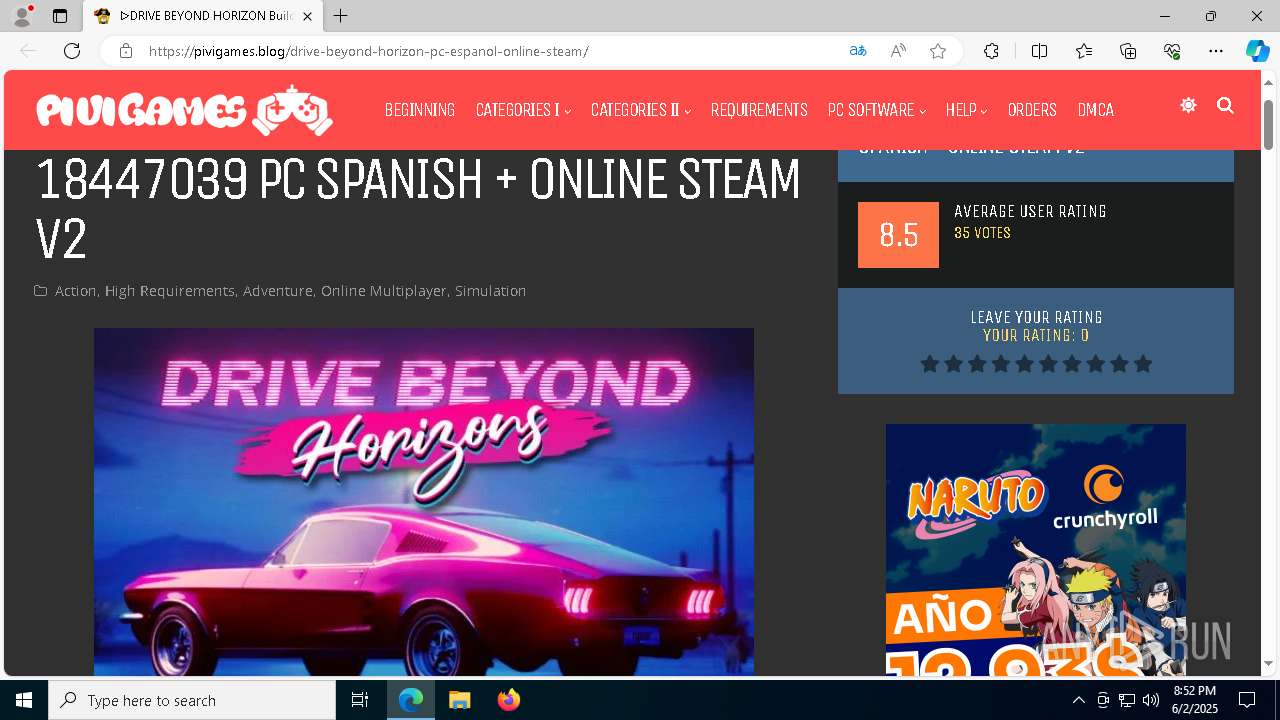The height and width of the screenshot is (720, 1280).
Task: Click the page vertical scrollbar thumb
Action: tap(1268, 125)
